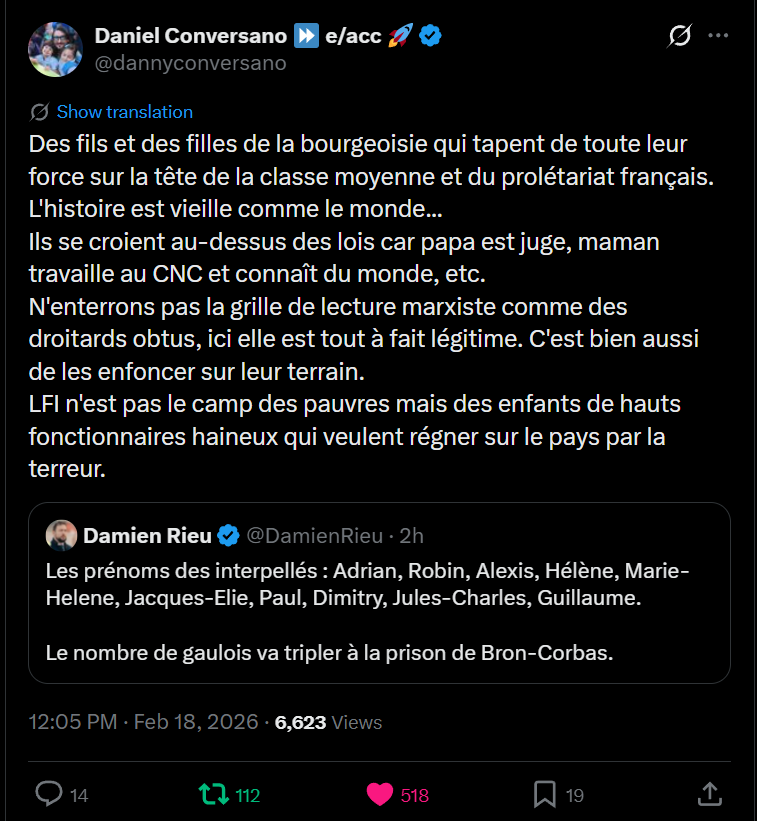Open @dannyconversano handle link
757x821 pixels.
coord(190,63)
